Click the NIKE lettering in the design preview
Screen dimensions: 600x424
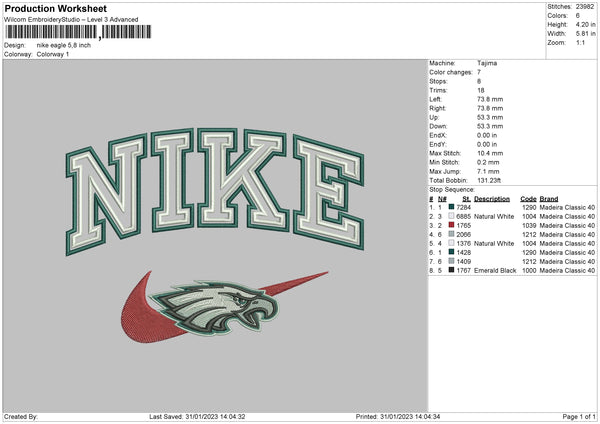point(215,191)
